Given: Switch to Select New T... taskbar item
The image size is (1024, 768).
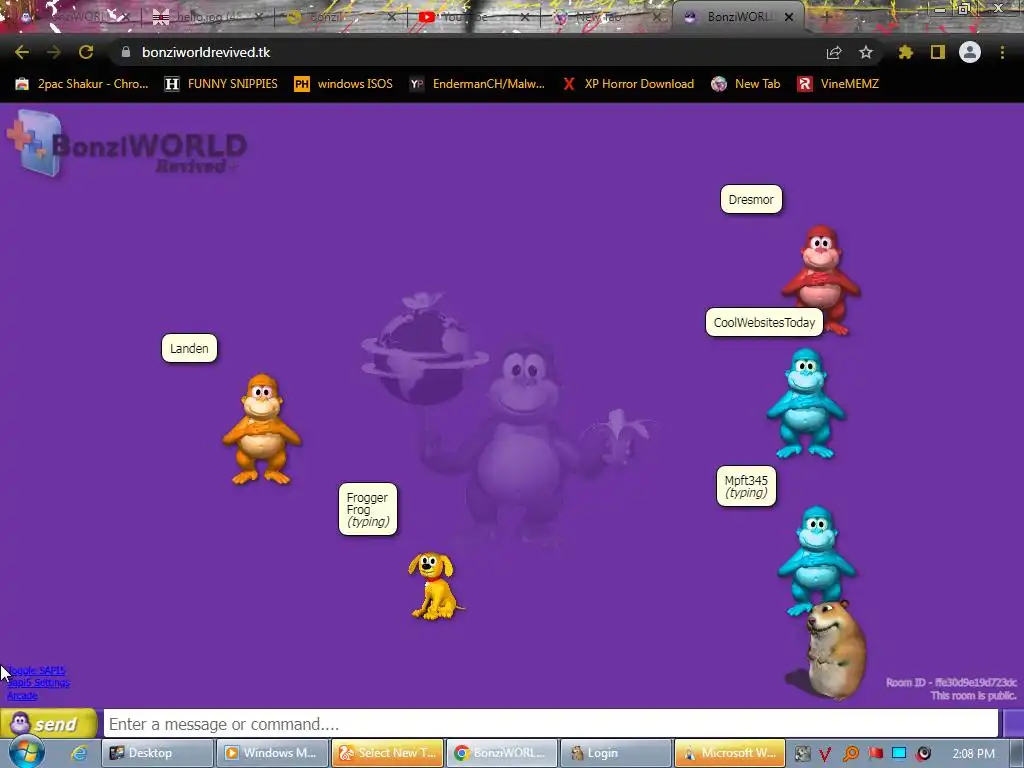Looking at the screenshot, I should pyautogui.click(x=387, y=753).
